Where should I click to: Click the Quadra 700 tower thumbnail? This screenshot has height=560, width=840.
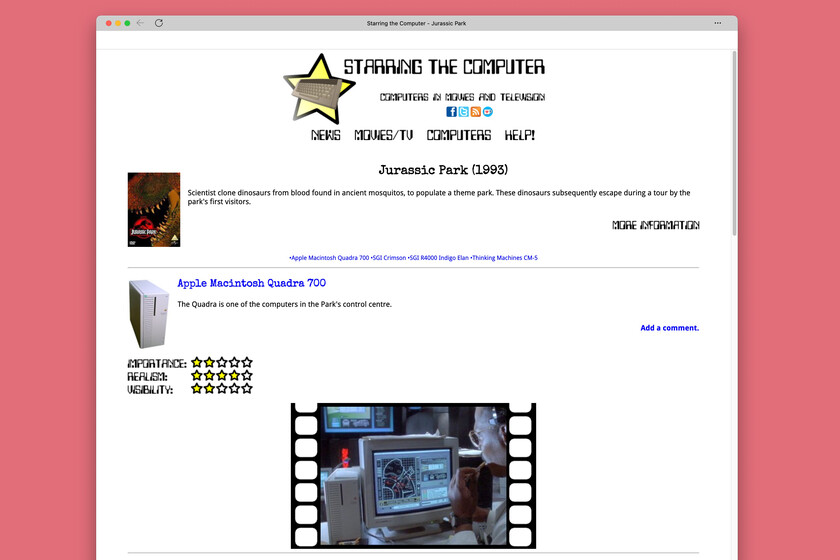click(x=149, y=314)
